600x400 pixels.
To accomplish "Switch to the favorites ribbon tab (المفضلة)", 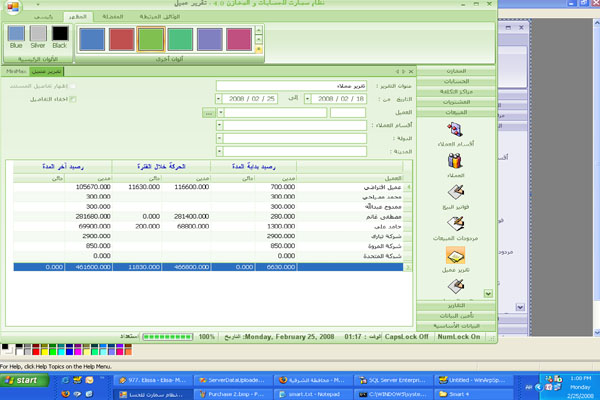I will point(112,17).
